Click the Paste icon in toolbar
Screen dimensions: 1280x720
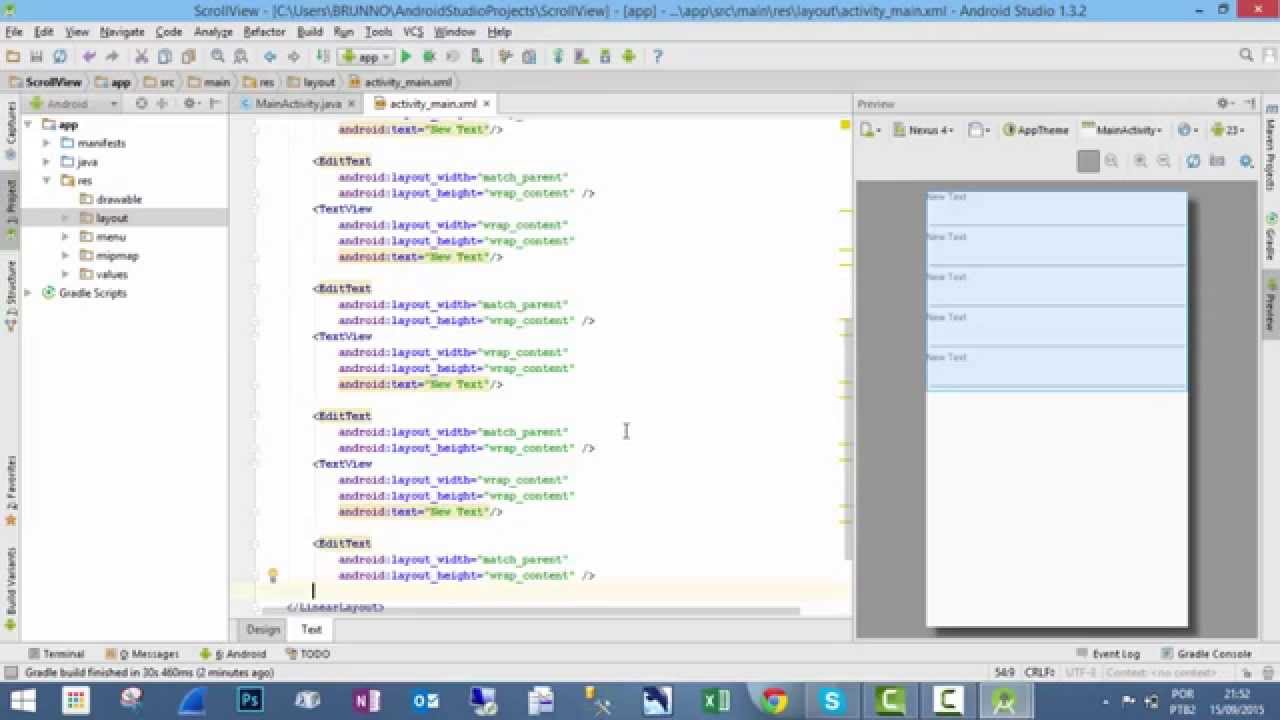[x=187, y=57]
